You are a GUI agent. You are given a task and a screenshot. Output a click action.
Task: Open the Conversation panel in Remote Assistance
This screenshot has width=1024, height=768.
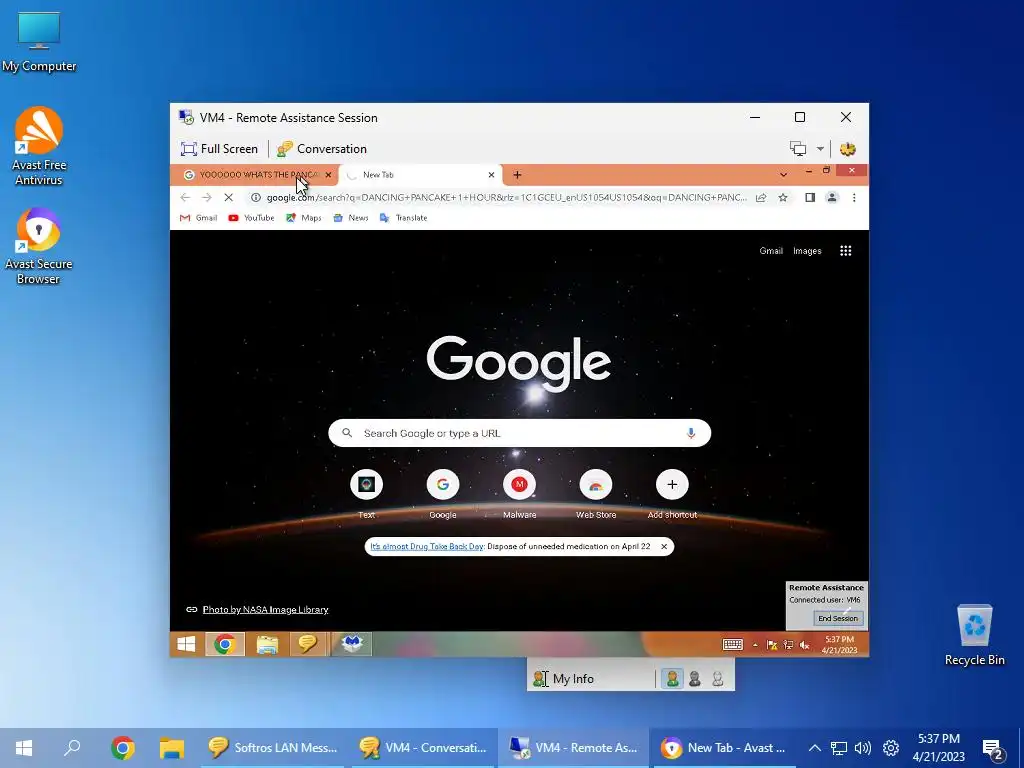pyautogui.click(x=321, y=149)
